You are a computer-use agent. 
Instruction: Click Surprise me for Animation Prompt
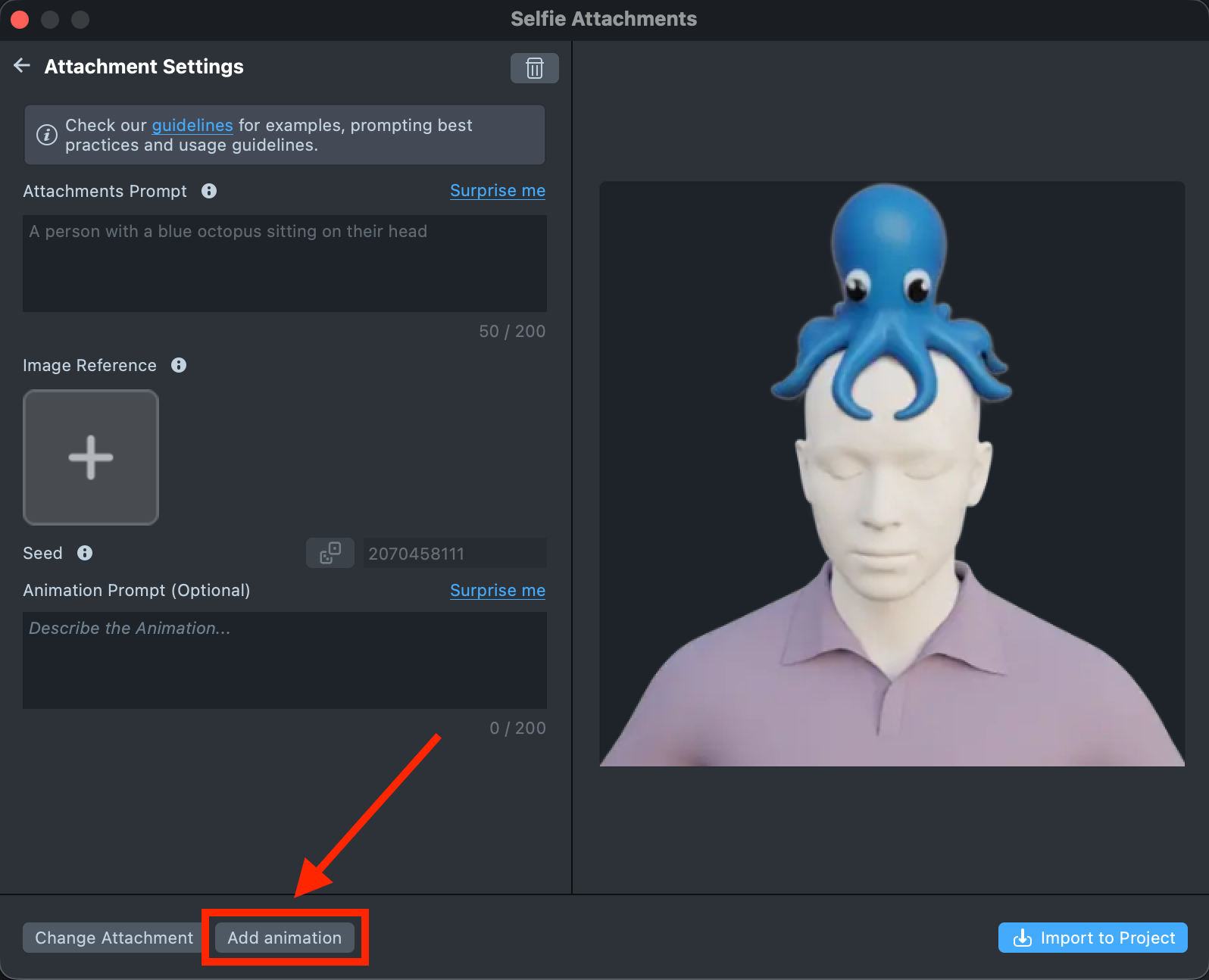pyautogui.click(x=498, y=591)
